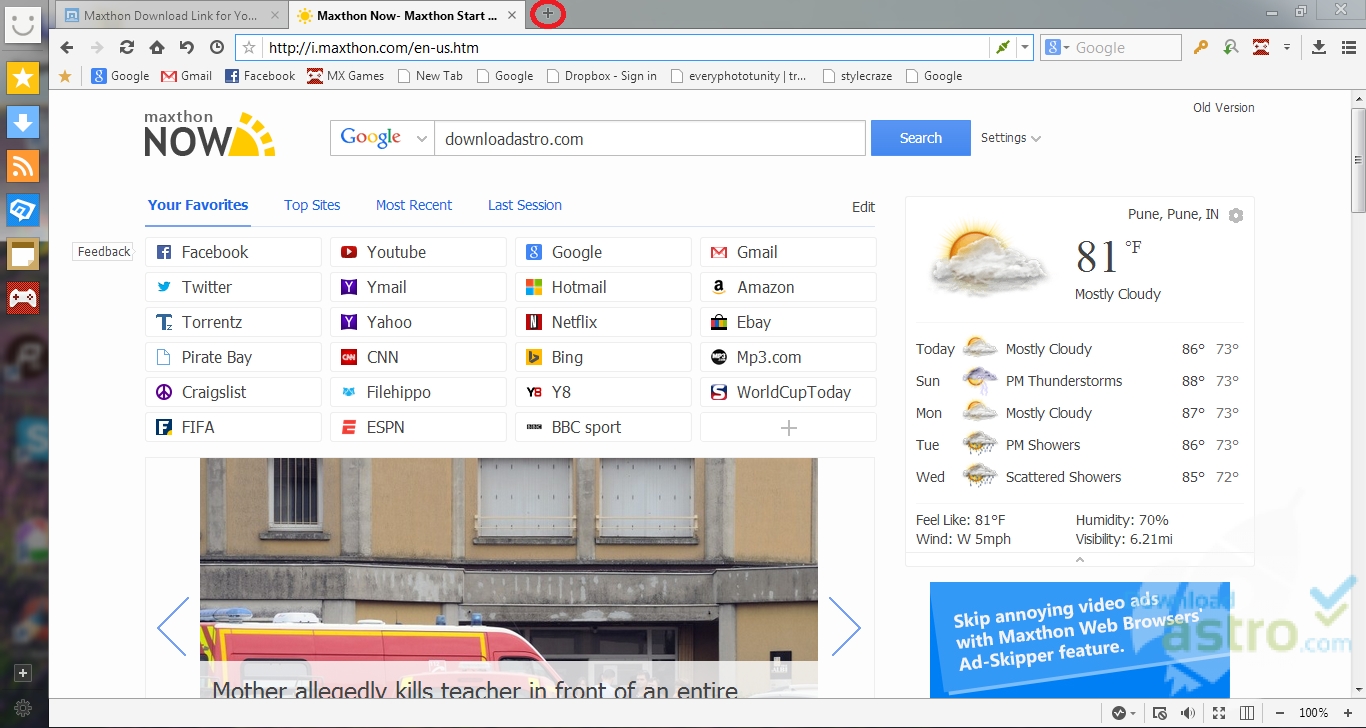The image size is (1366, 728).
Task: Click the blue Search button
Action: tap(920, 138)
